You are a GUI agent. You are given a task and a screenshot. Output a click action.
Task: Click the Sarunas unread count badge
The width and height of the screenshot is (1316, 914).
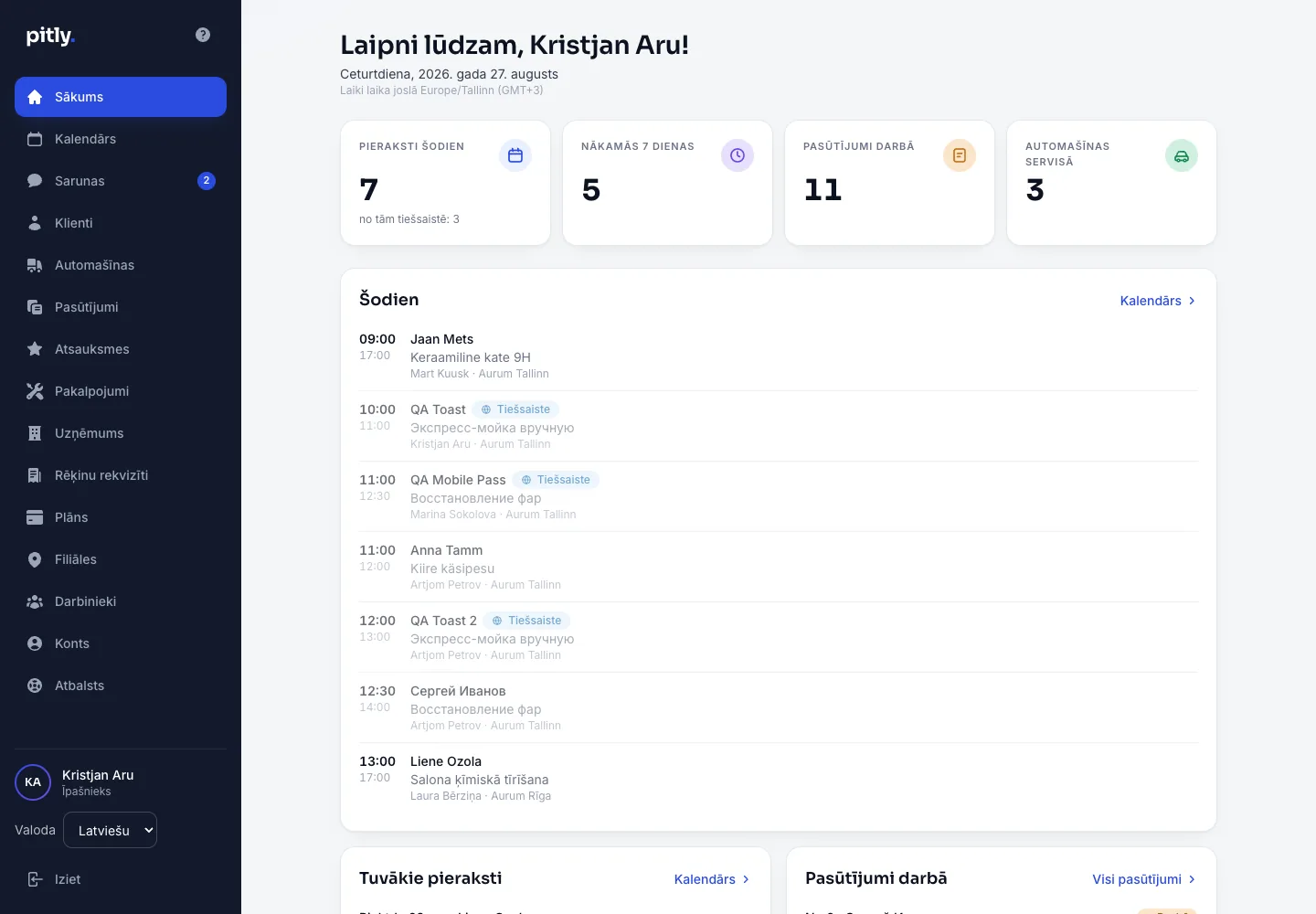tap(207, 181)
